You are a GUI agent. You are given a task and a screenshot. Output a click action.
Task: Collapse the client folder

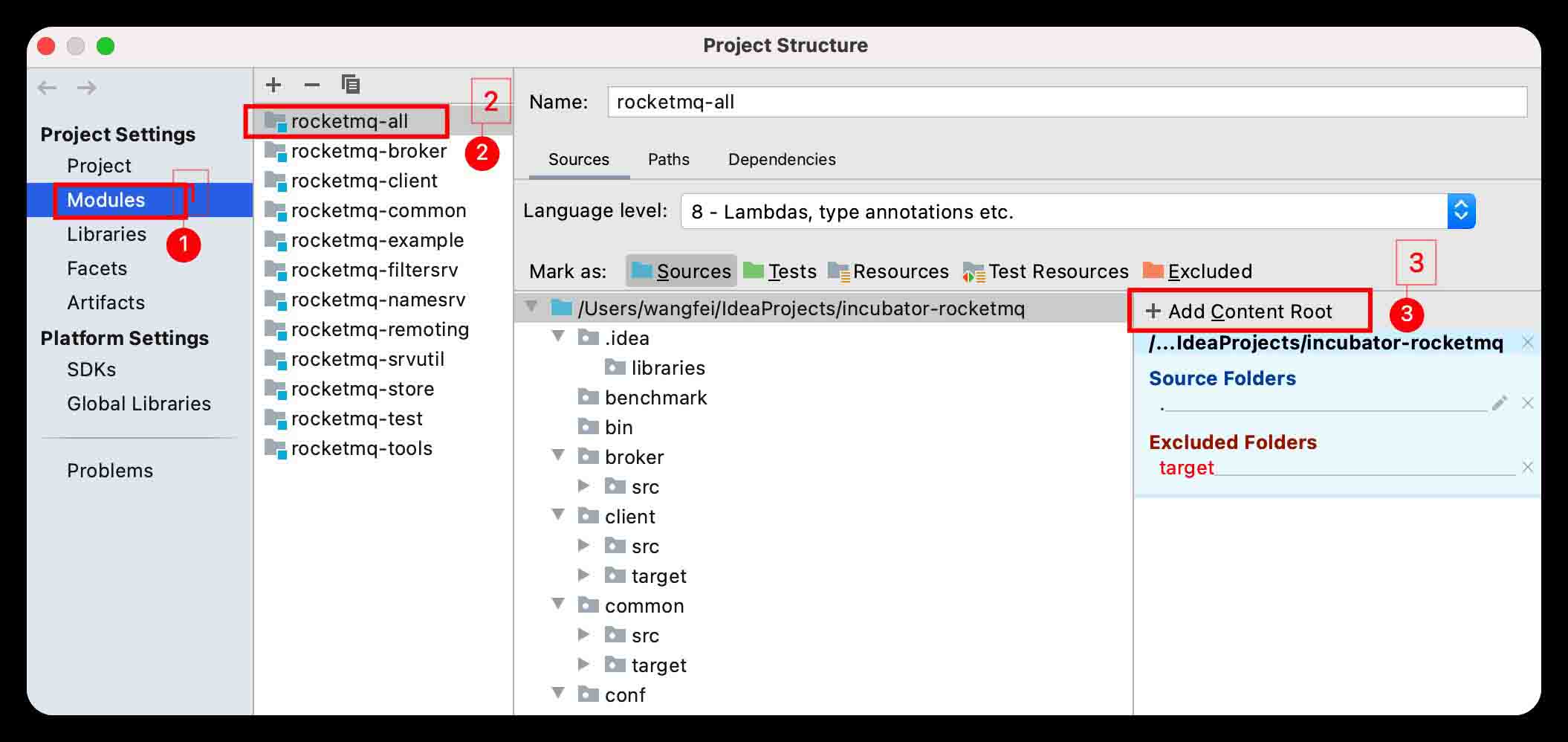pos(558,514)
